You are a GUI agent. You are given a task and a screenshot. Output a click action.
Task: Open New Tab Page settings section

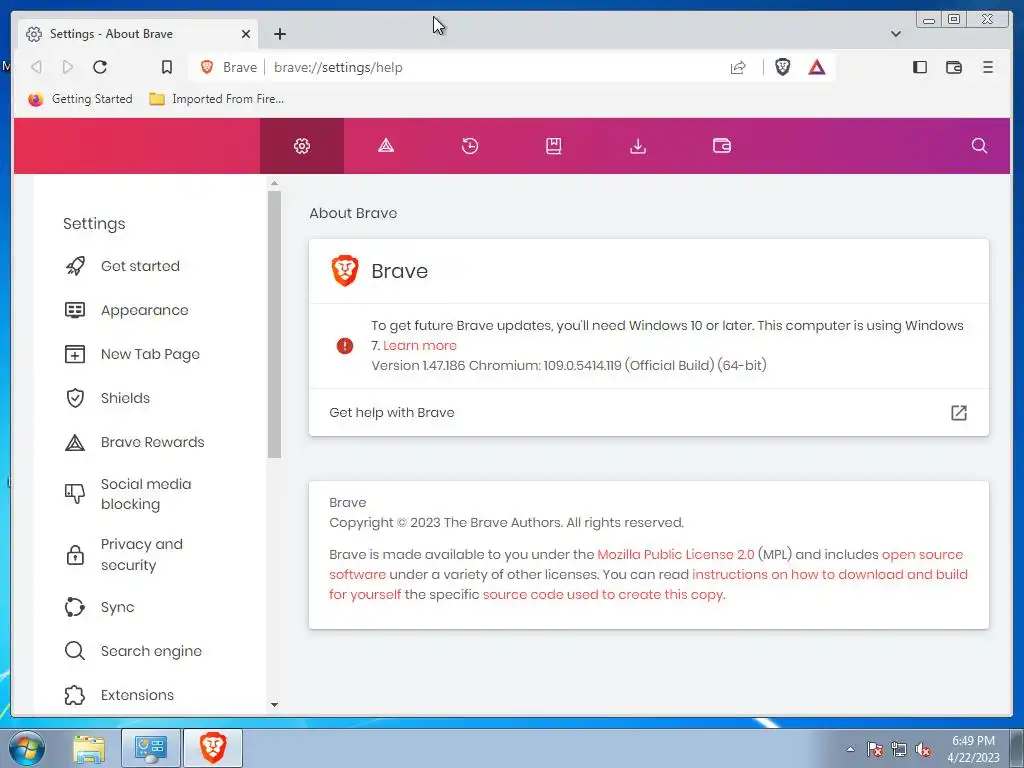pyautogui.click(x=150, y=355)
